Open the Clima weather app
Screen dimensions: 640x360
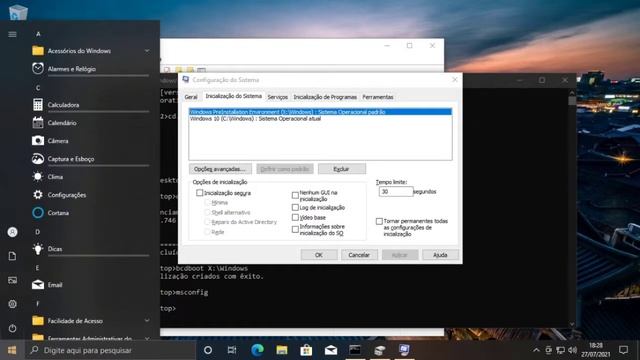click(x=91, y=177)
